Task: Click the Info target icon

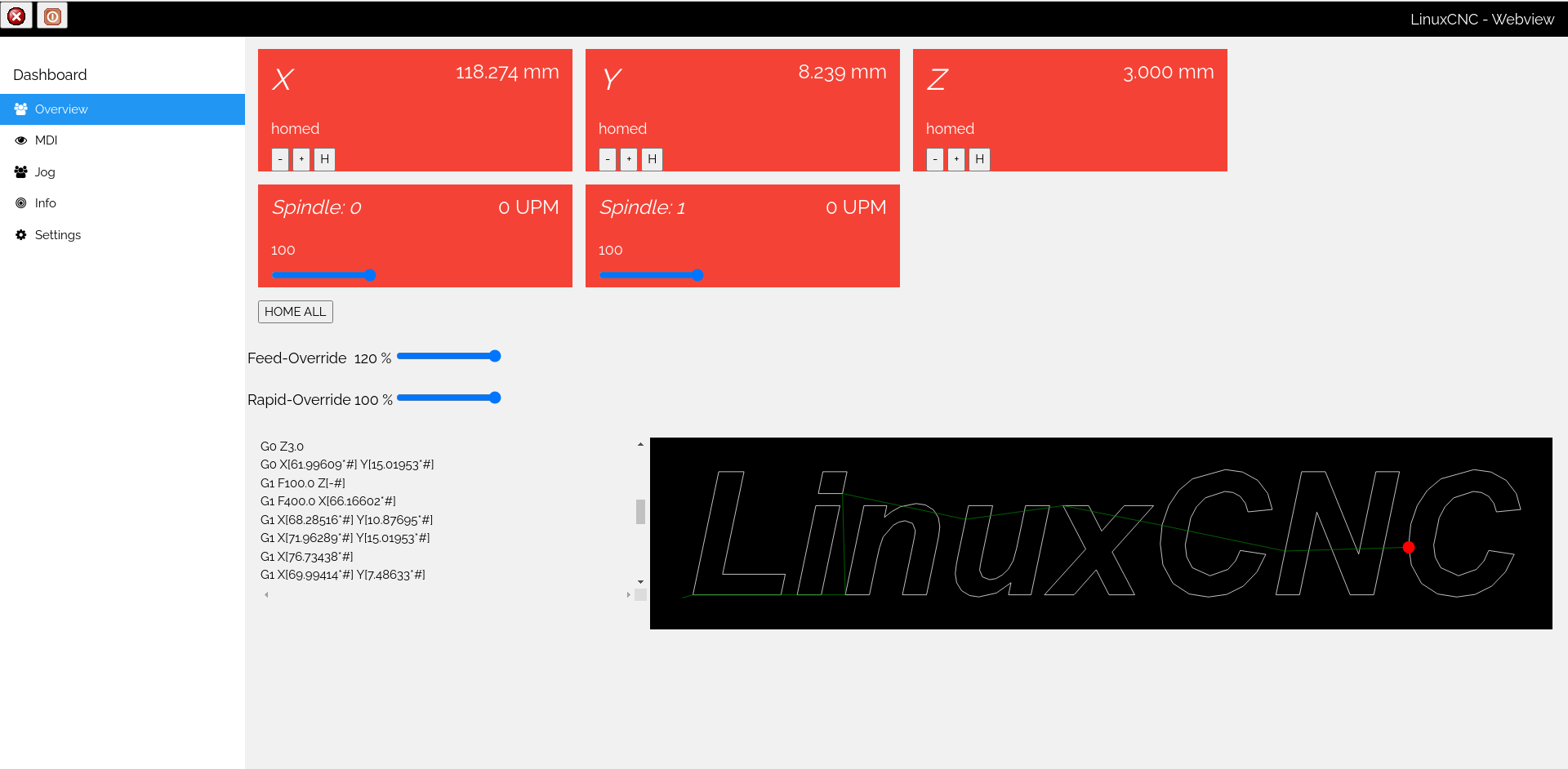Action: [21, 203]
